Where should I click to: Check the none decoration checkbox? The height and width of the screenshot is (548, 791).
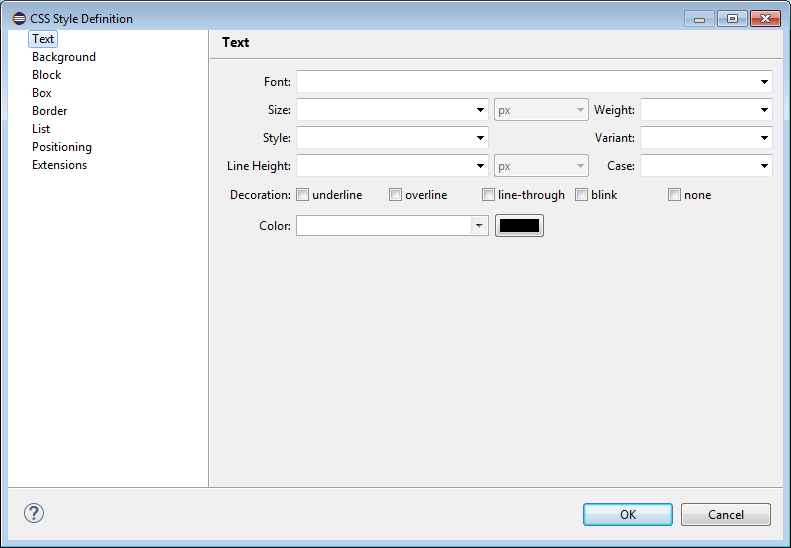[x=674, y=195]
